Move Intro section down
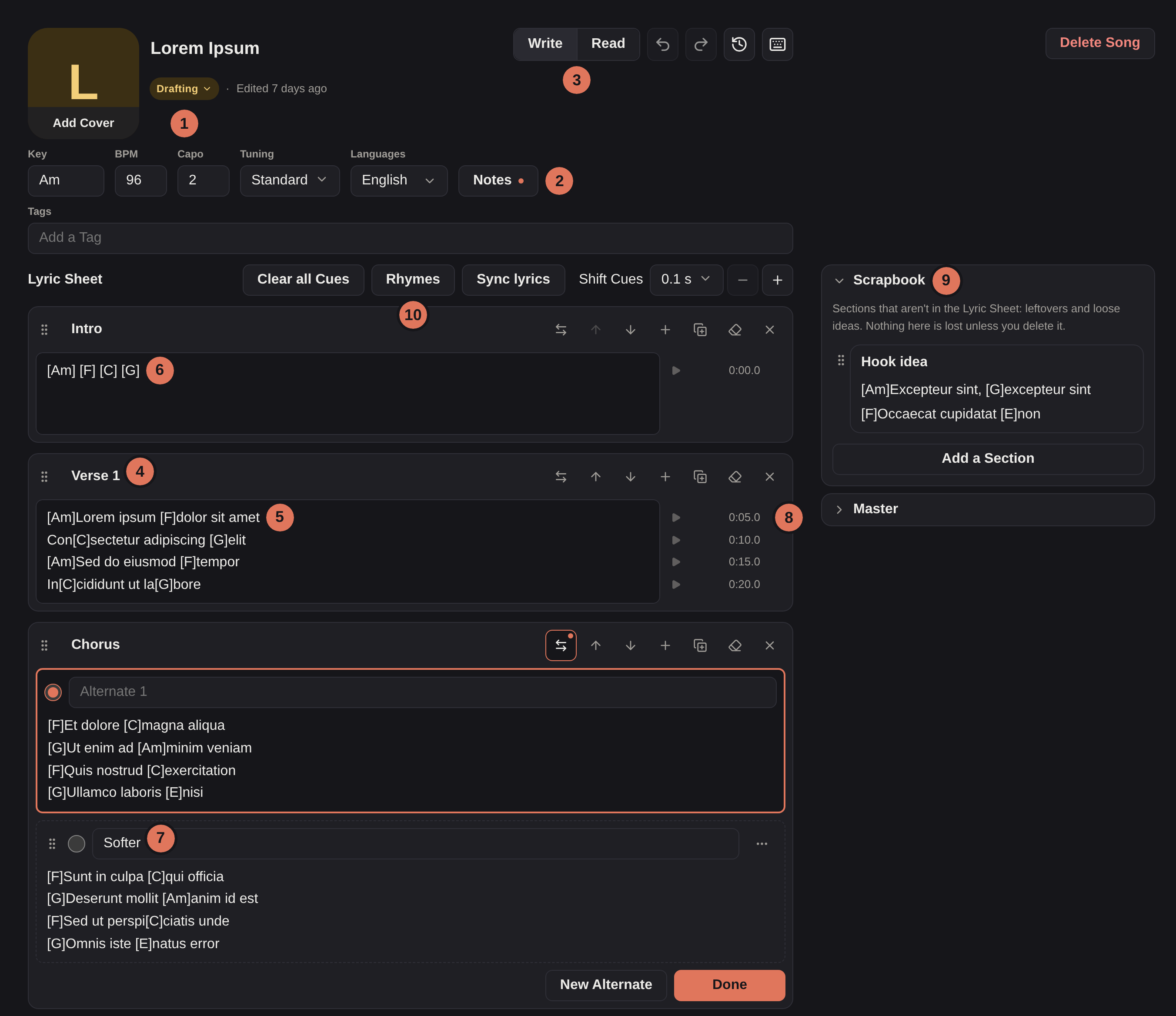 (631, 330)
